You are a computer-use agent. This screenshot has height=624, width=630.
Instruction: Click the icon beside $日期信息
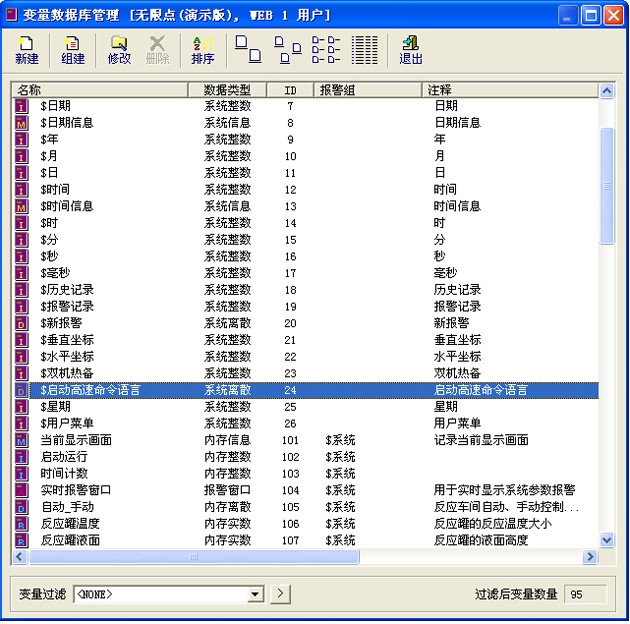click(21, 123)
